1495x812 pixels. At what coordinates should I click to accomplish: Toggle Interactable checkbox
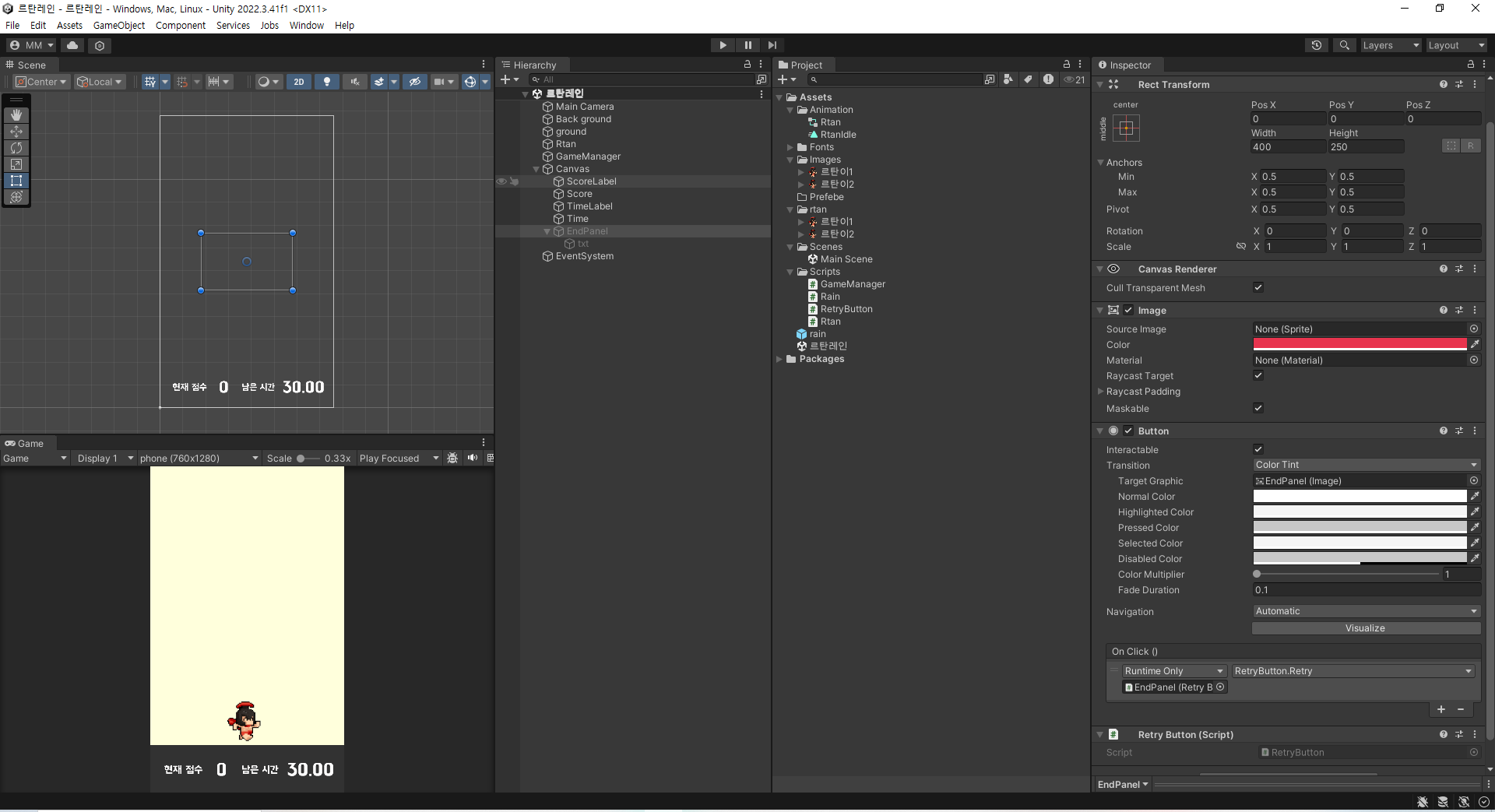pyautogui.click(x=1258, y=449)
